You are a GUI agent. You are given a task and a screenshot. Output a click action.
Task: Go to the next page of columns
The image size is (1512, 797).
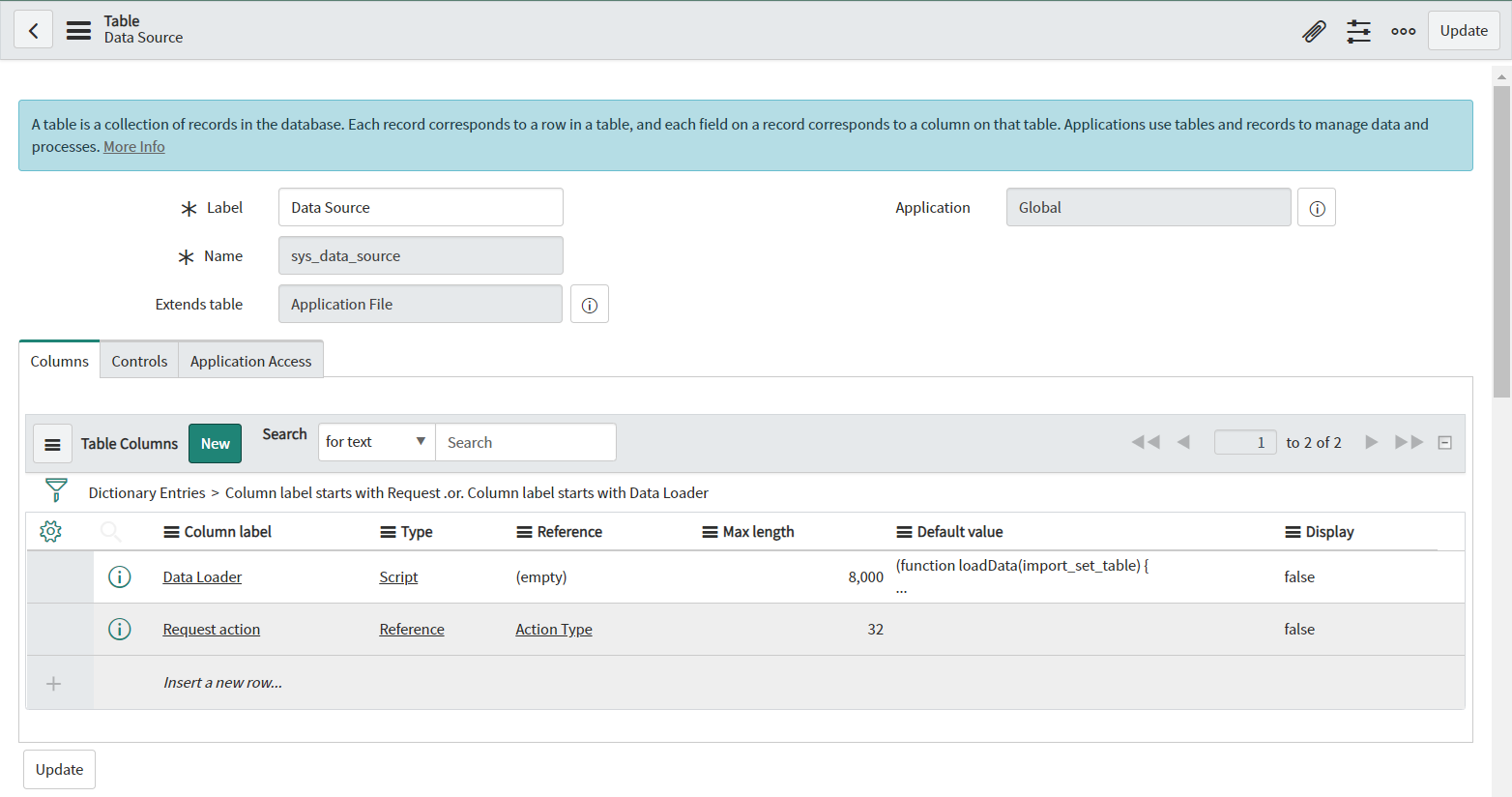pos(1371,442)
